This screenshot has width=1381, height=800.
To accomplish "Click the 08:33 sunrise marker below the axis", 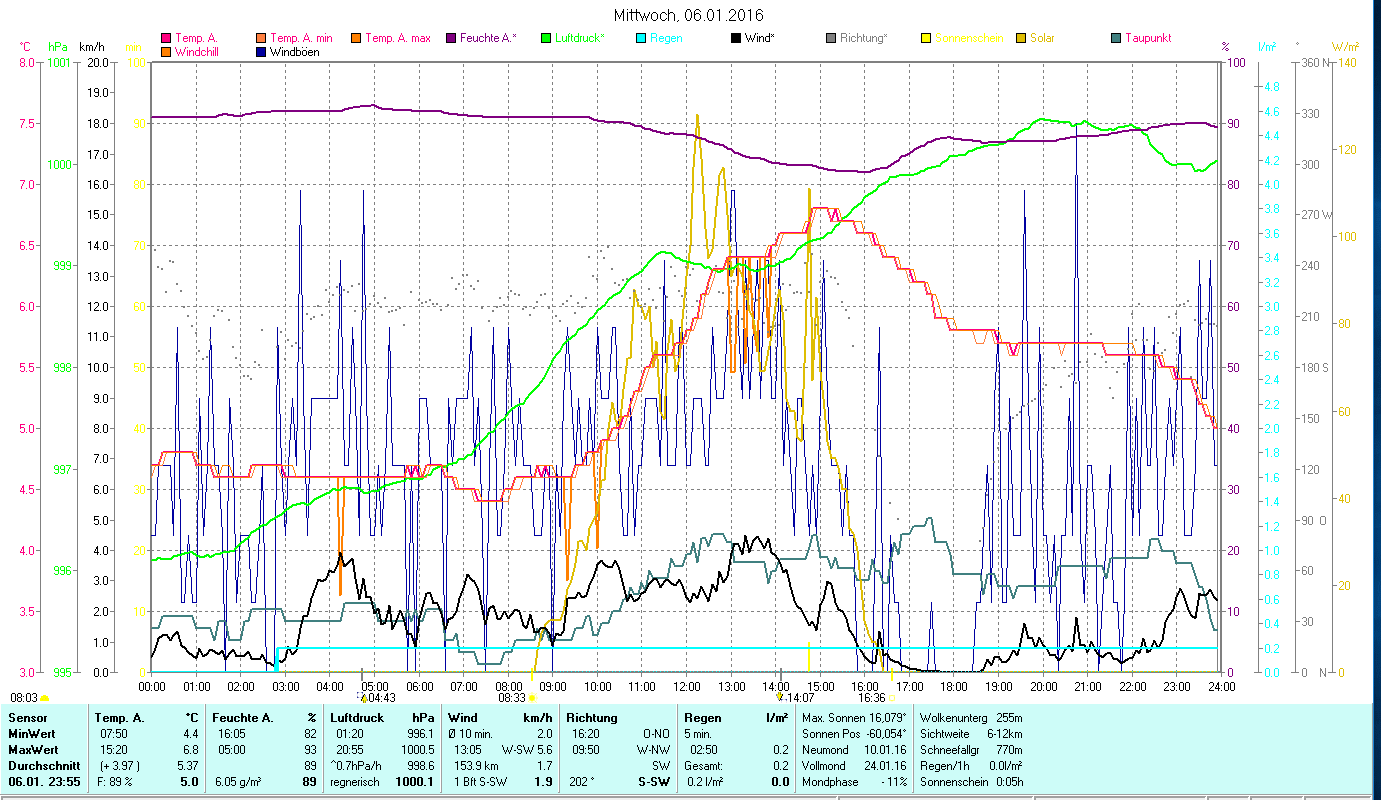I will (510, 698).
